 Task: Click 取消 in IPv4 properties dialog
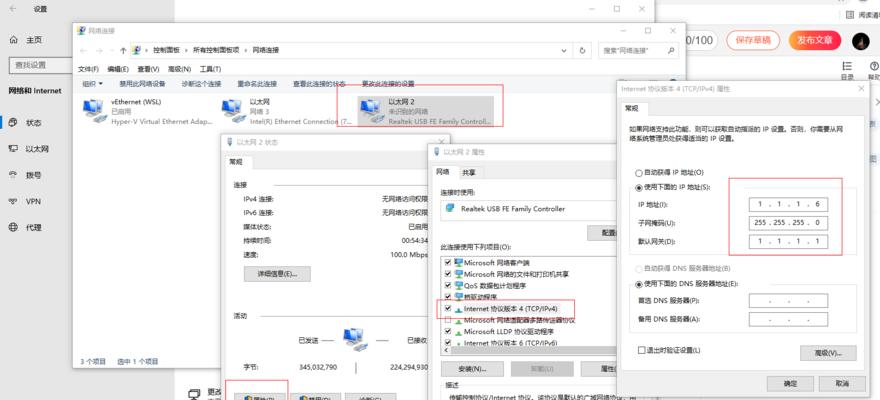click(x=842, y=384)
